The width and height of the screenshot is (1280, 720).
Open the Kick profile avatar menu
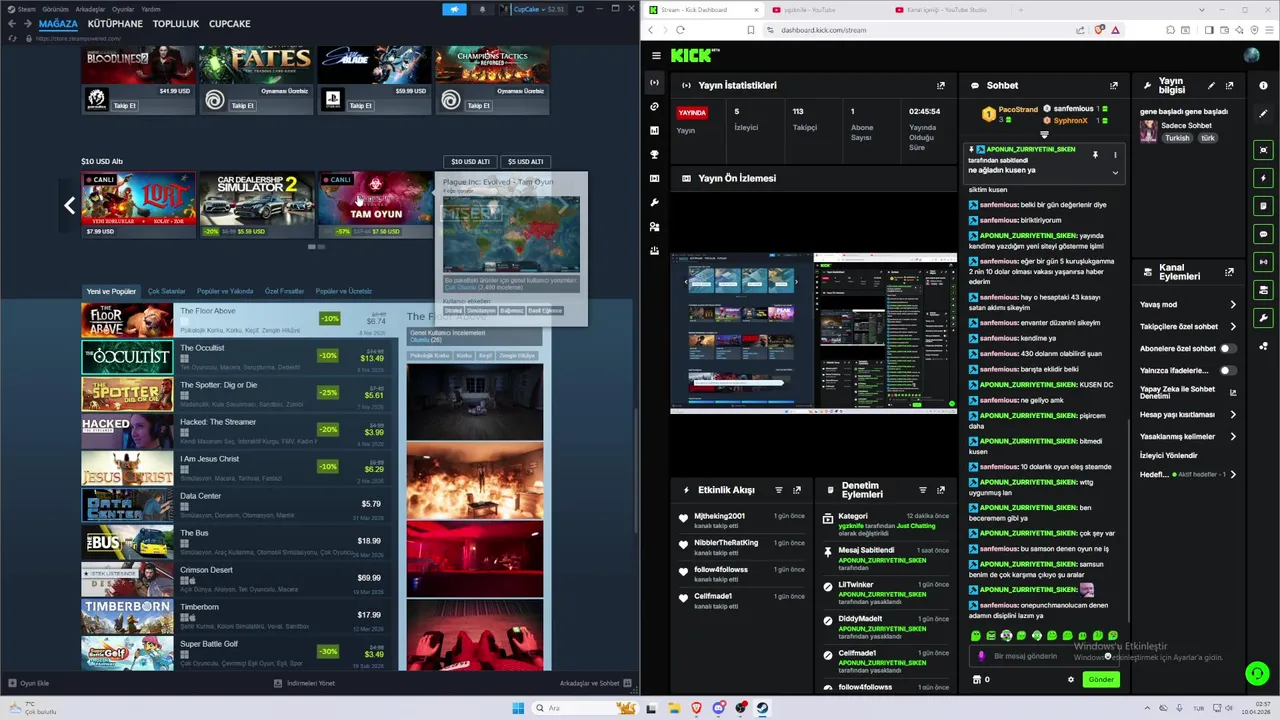click(x=1252, y=56)
